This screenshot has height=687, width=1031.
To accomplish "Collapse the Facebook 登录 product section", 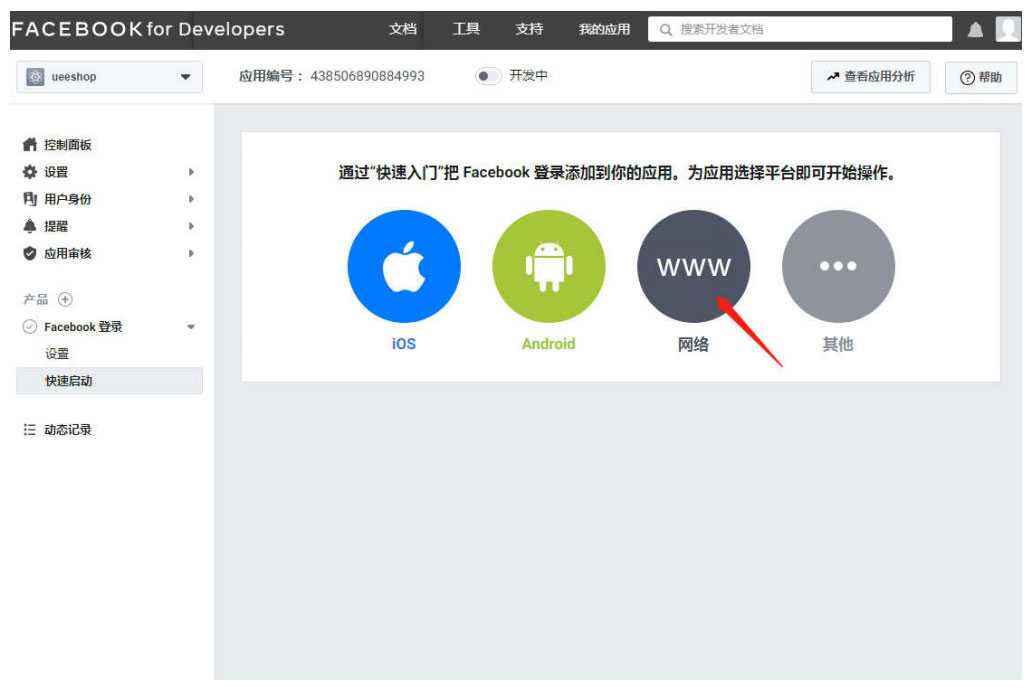I will pos(191,327).
